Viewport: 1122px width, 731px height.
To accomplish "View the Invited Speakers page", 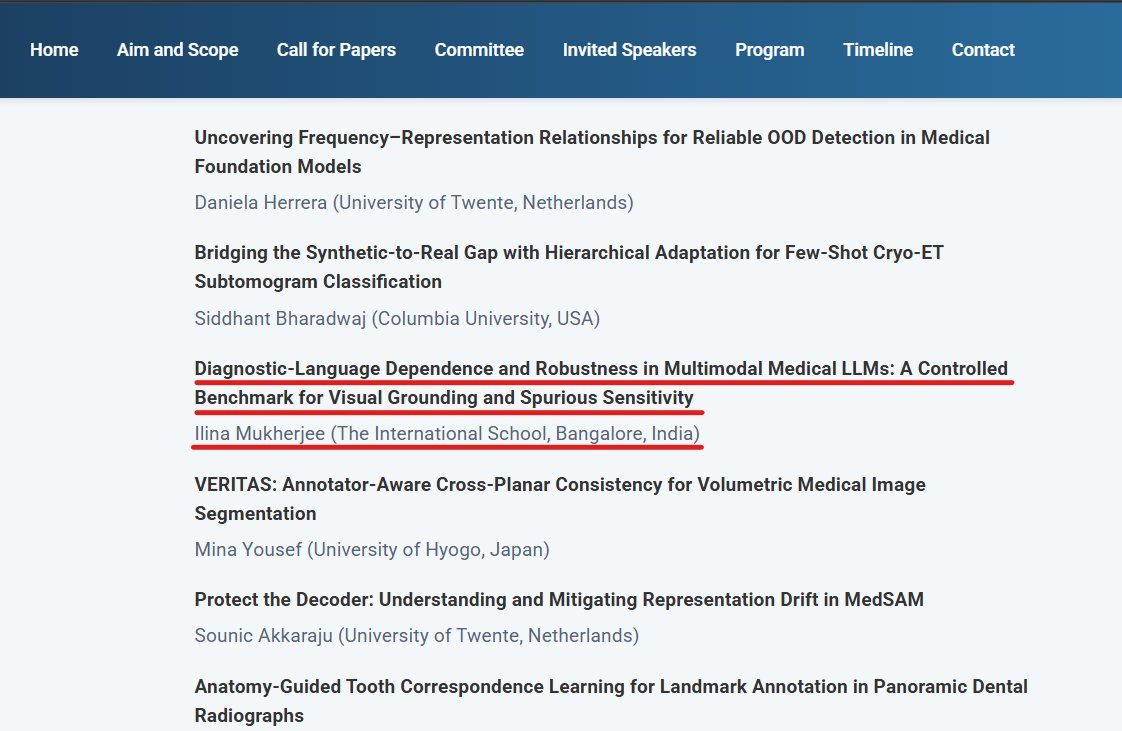I will coord(629,49).
